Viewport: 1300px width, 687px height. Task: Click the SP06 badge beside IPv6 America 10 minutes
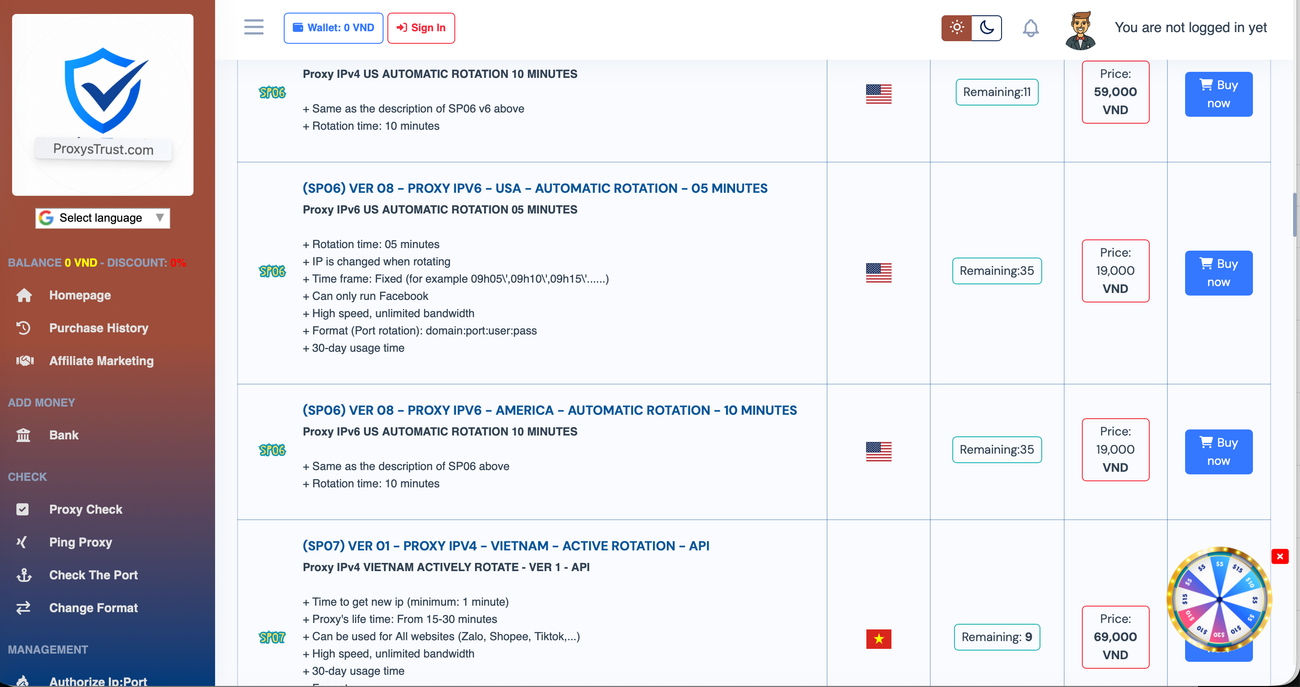click(x=272, y=450)
